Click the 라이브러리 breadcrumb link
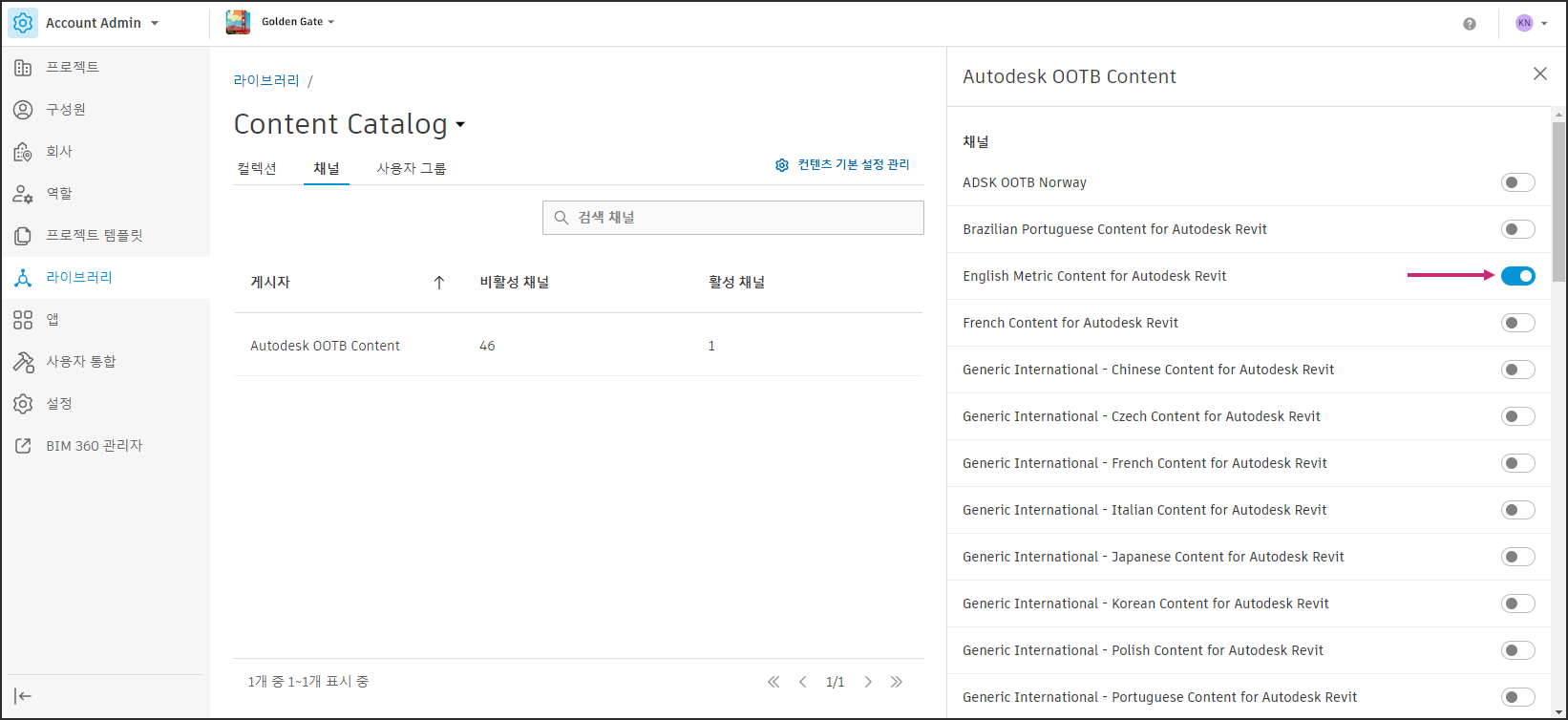Screen dimensions: 1568x720 coord(266,81)
